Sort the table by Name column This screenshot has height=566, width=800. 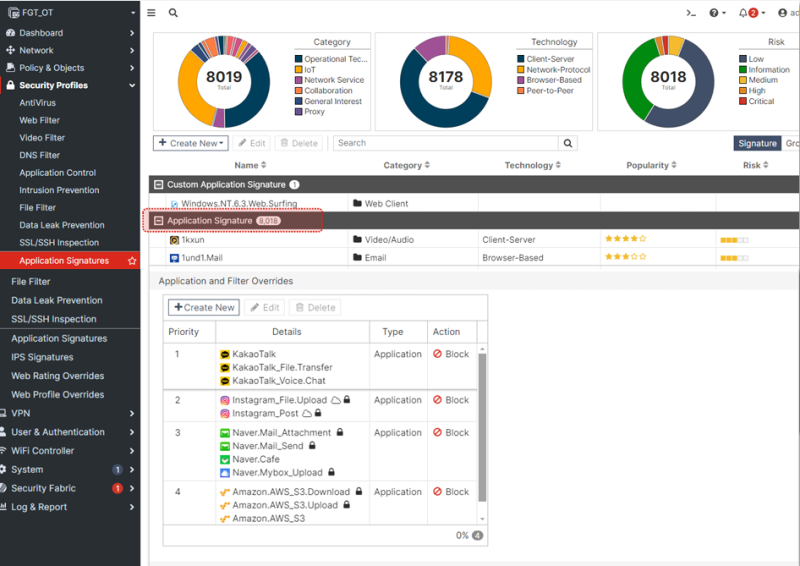pyautogui.click(x=251, y=165)
